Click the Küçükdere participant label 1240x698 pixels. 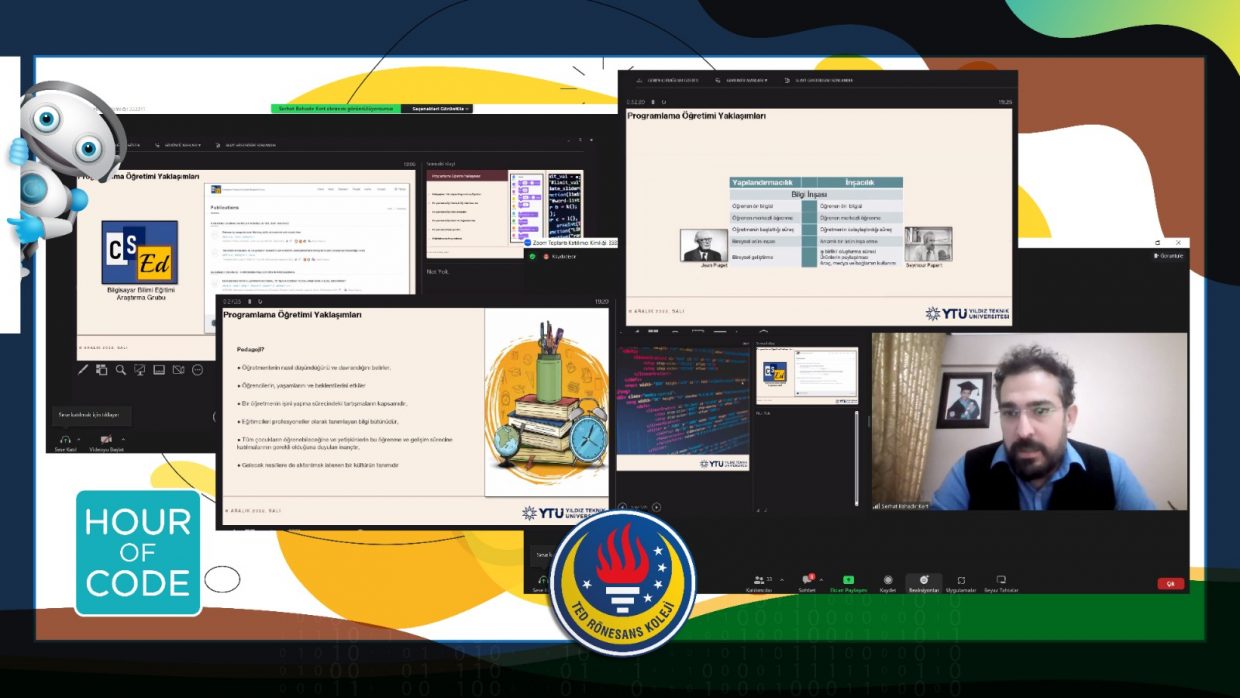[x=564, y=256]
